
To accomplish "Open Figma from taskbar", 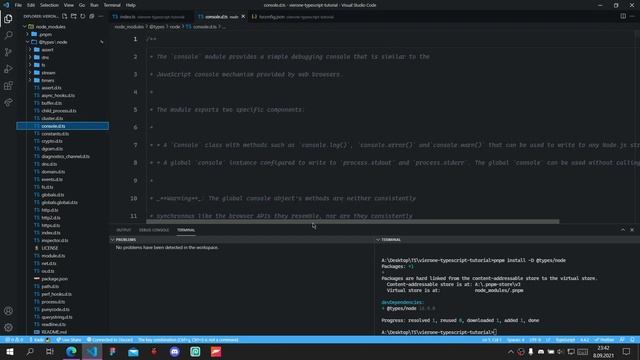I will (113, 351).
